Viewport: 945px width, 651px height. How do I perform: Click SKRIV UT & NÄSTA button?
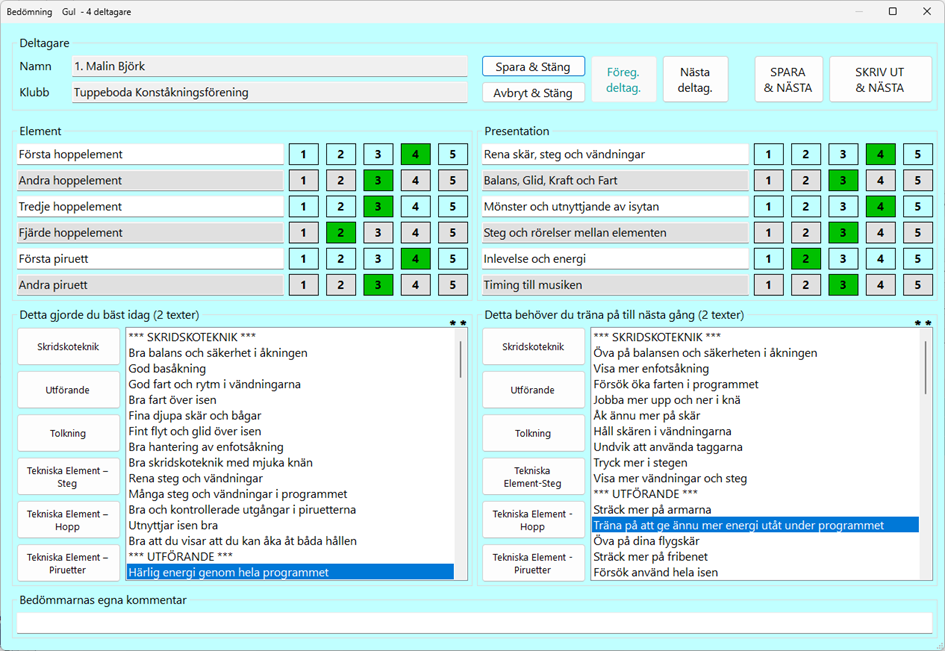(880, 80)
